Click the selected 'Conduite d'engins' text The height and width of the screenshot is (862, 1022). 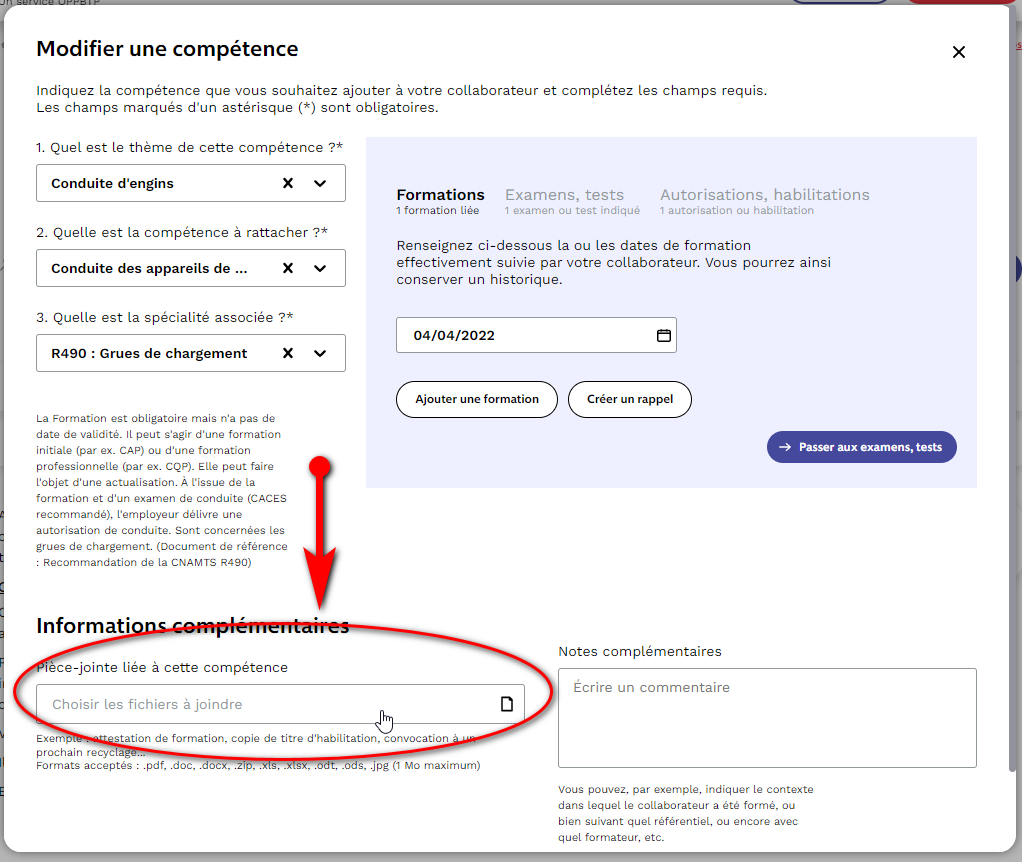pyautogui.click(x=113, y=183)
